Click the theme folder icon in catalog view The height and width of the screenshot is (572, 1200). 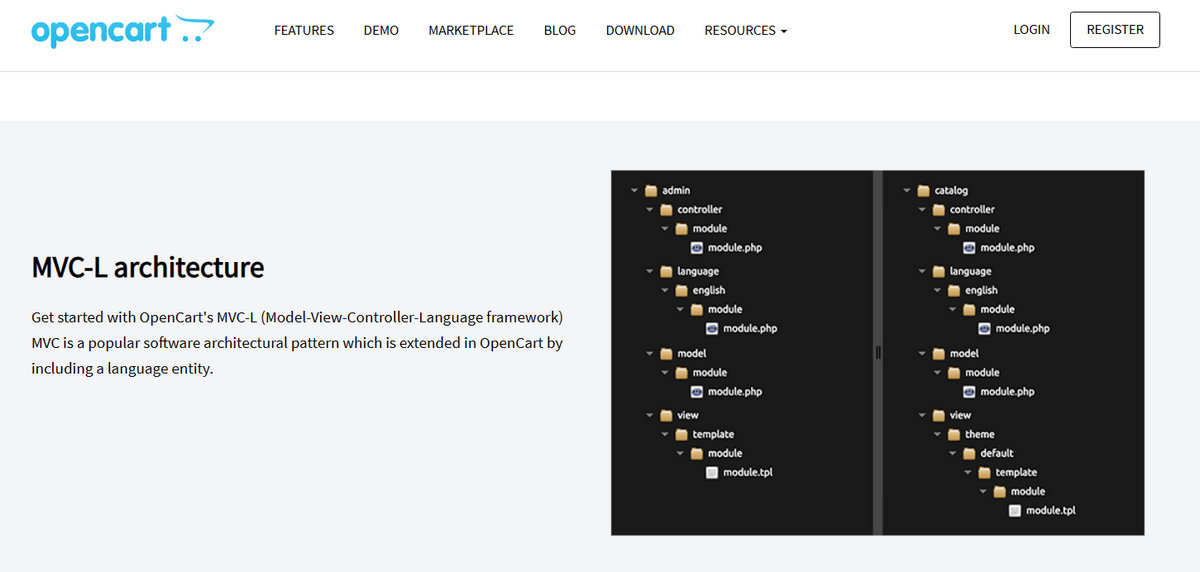click(x=954, y=434)
